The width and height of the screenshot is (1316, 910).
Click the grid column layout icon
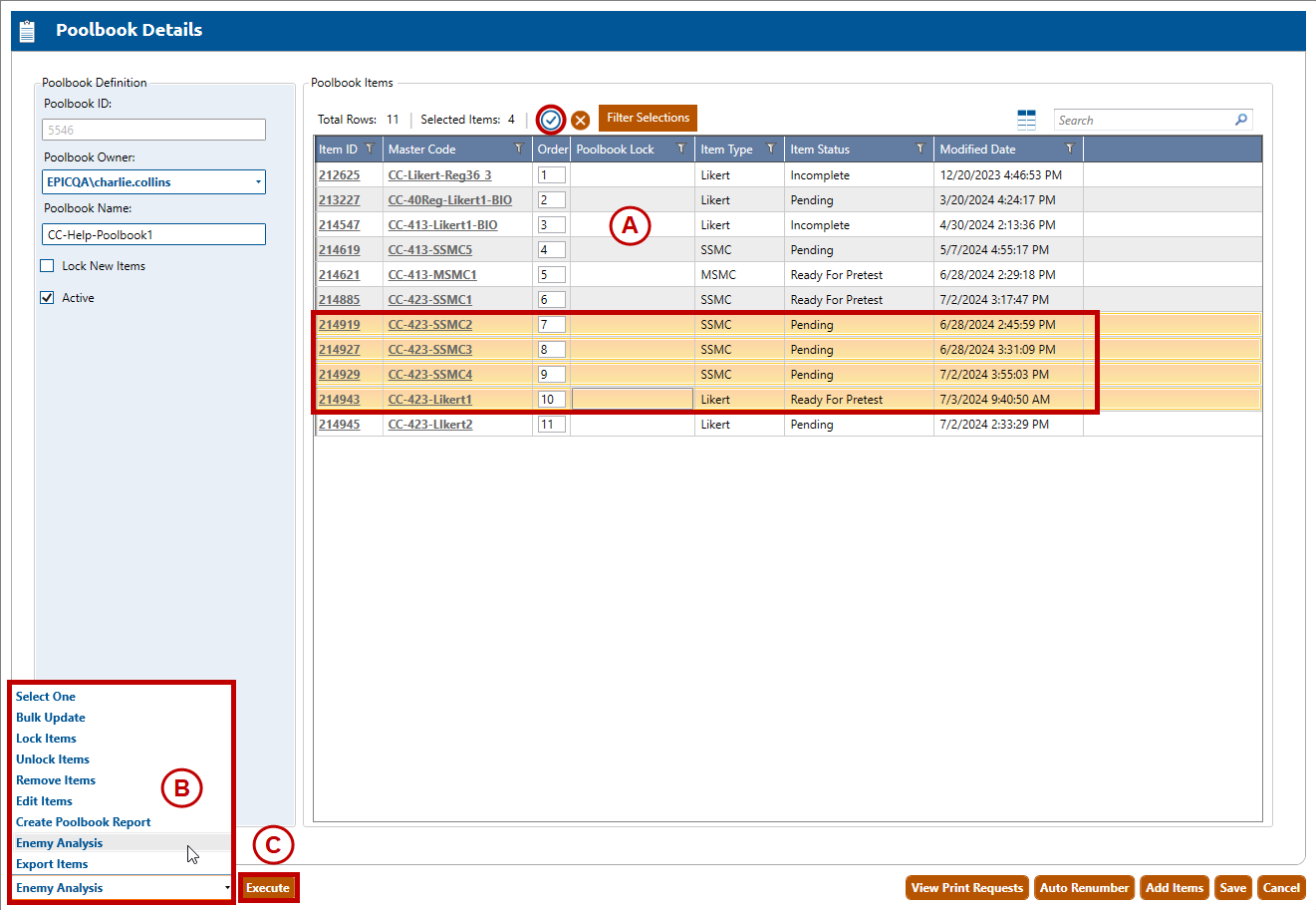1026,120
